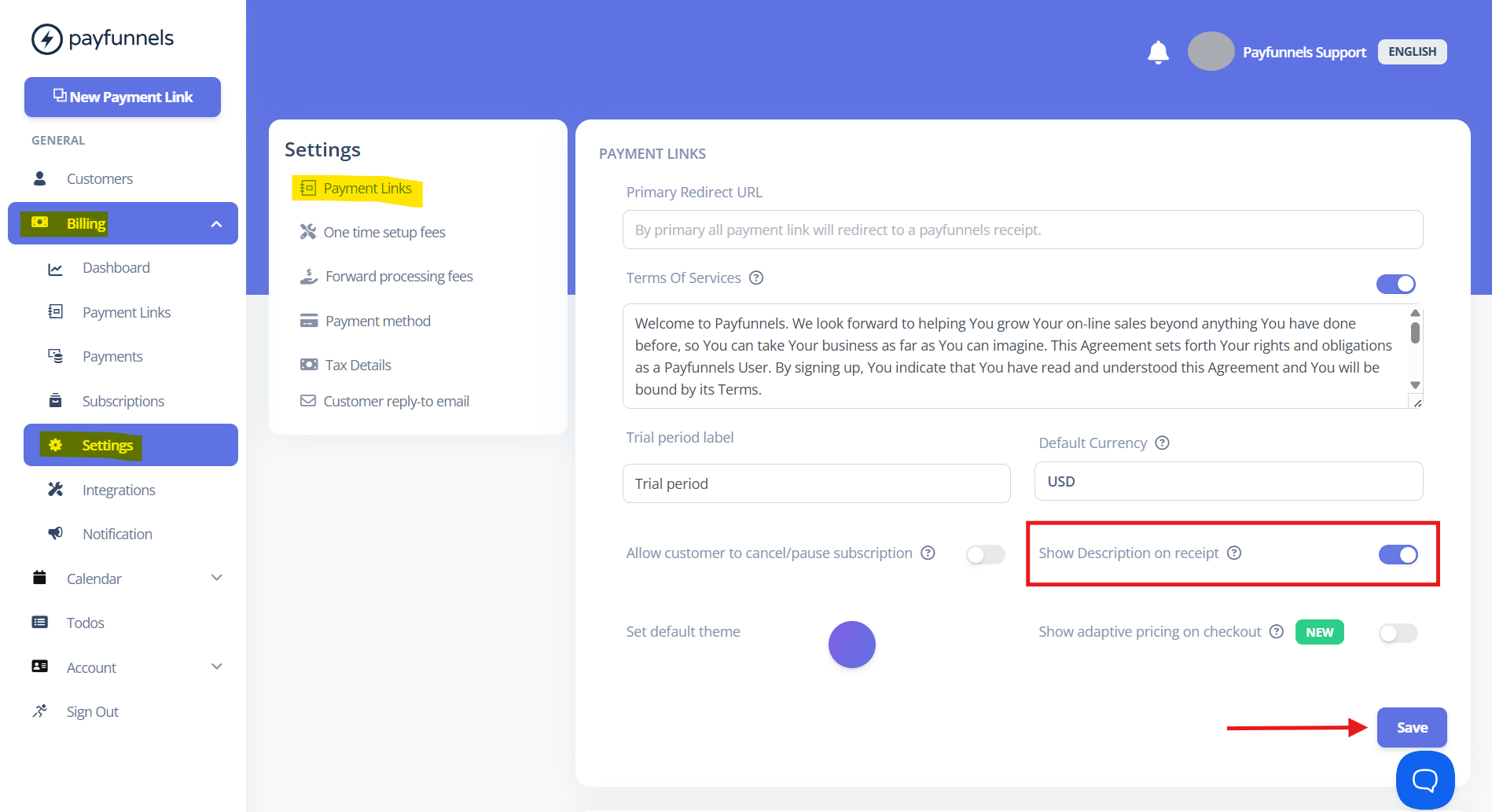Click the Payments icon in sidebar
The image size is (1492, 812).
[x=55, y=356]
